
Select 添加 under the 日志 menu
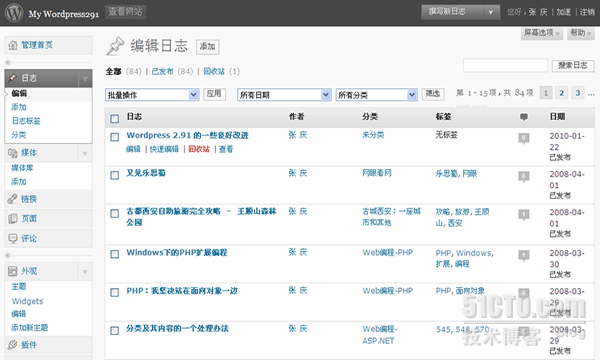(x=19, y=107)
